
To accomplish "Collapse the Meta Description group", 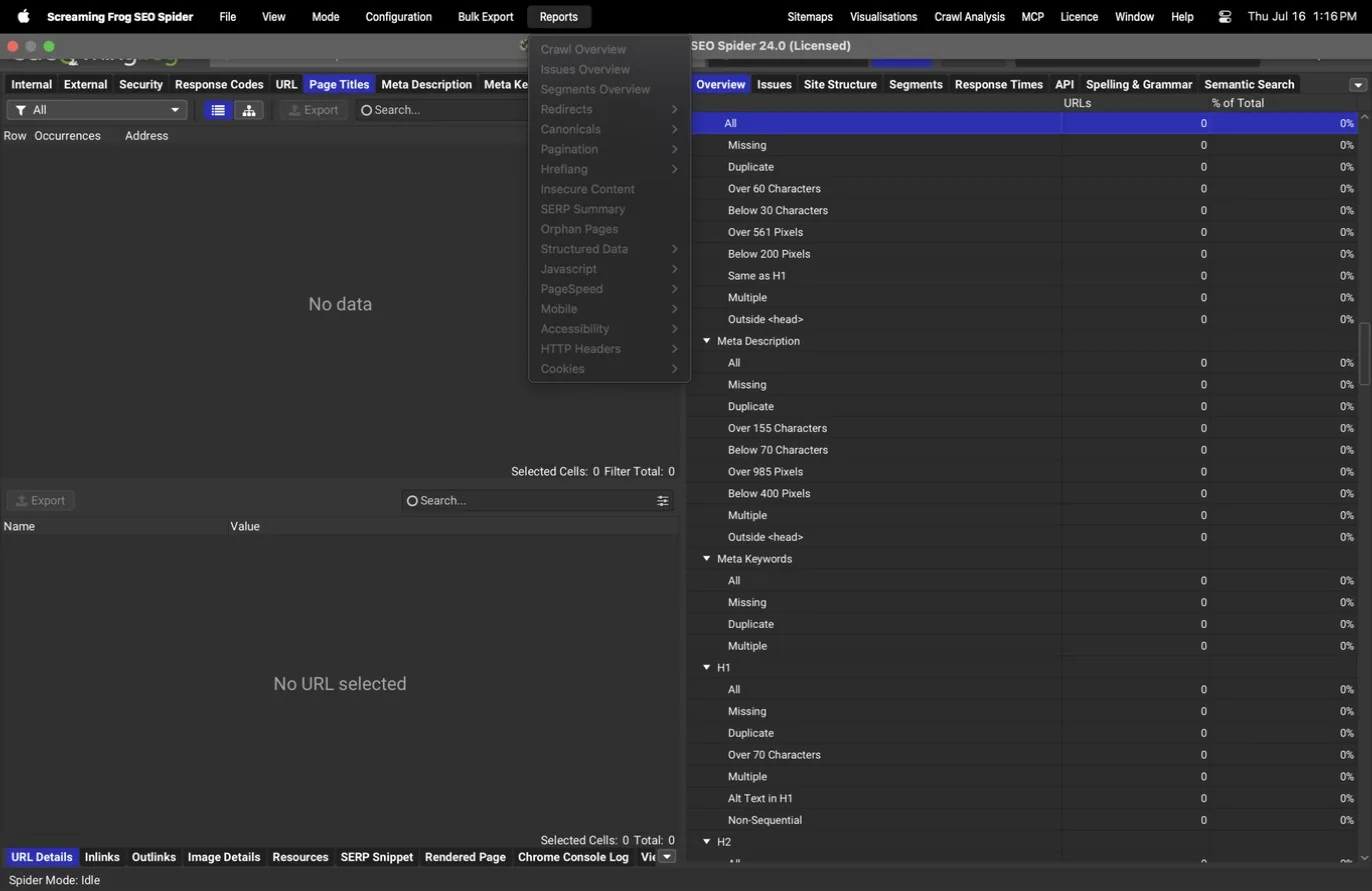I will 706,341.
